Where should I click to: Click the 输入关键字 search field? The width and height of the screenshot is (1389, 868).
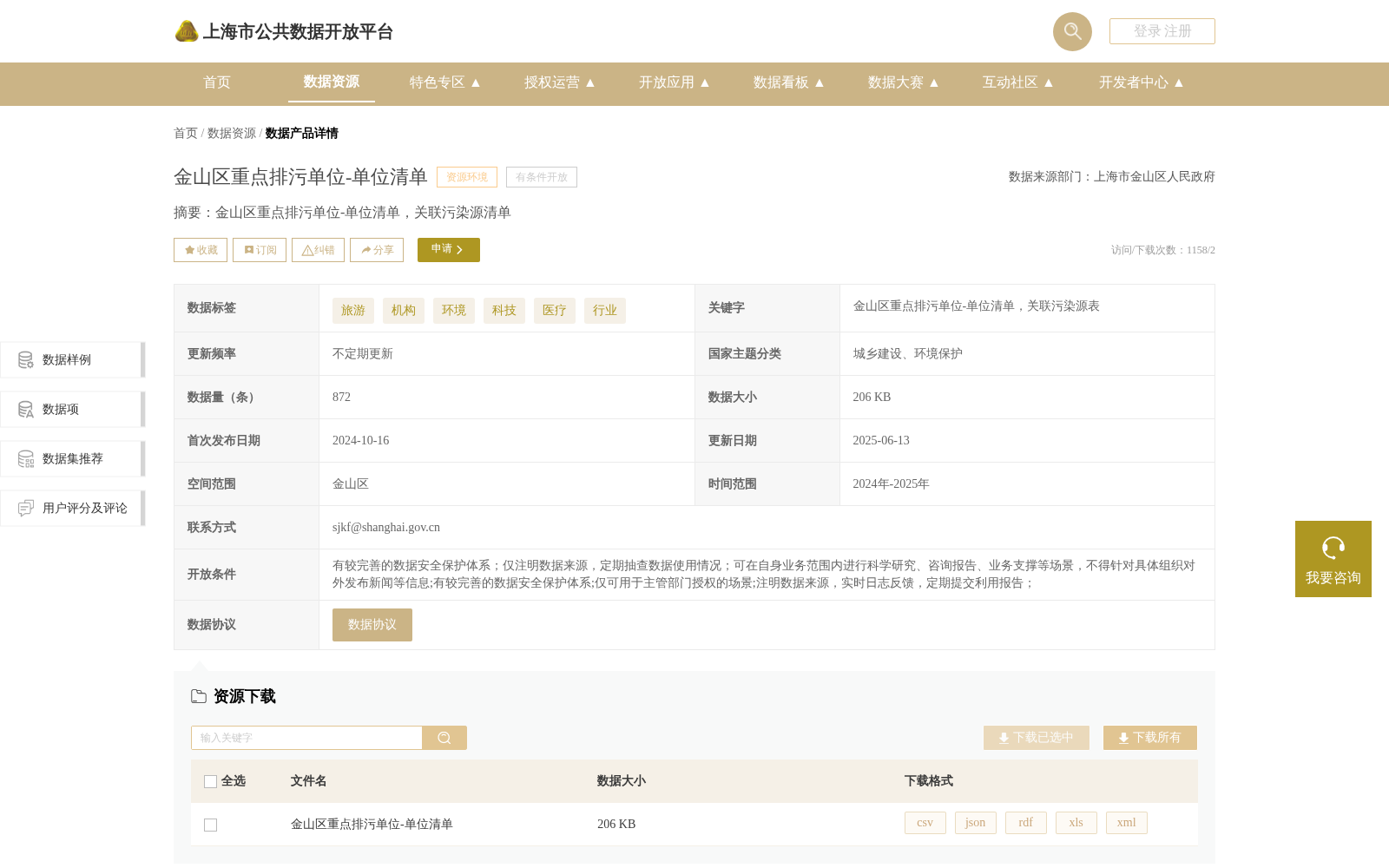pos(306,738)
